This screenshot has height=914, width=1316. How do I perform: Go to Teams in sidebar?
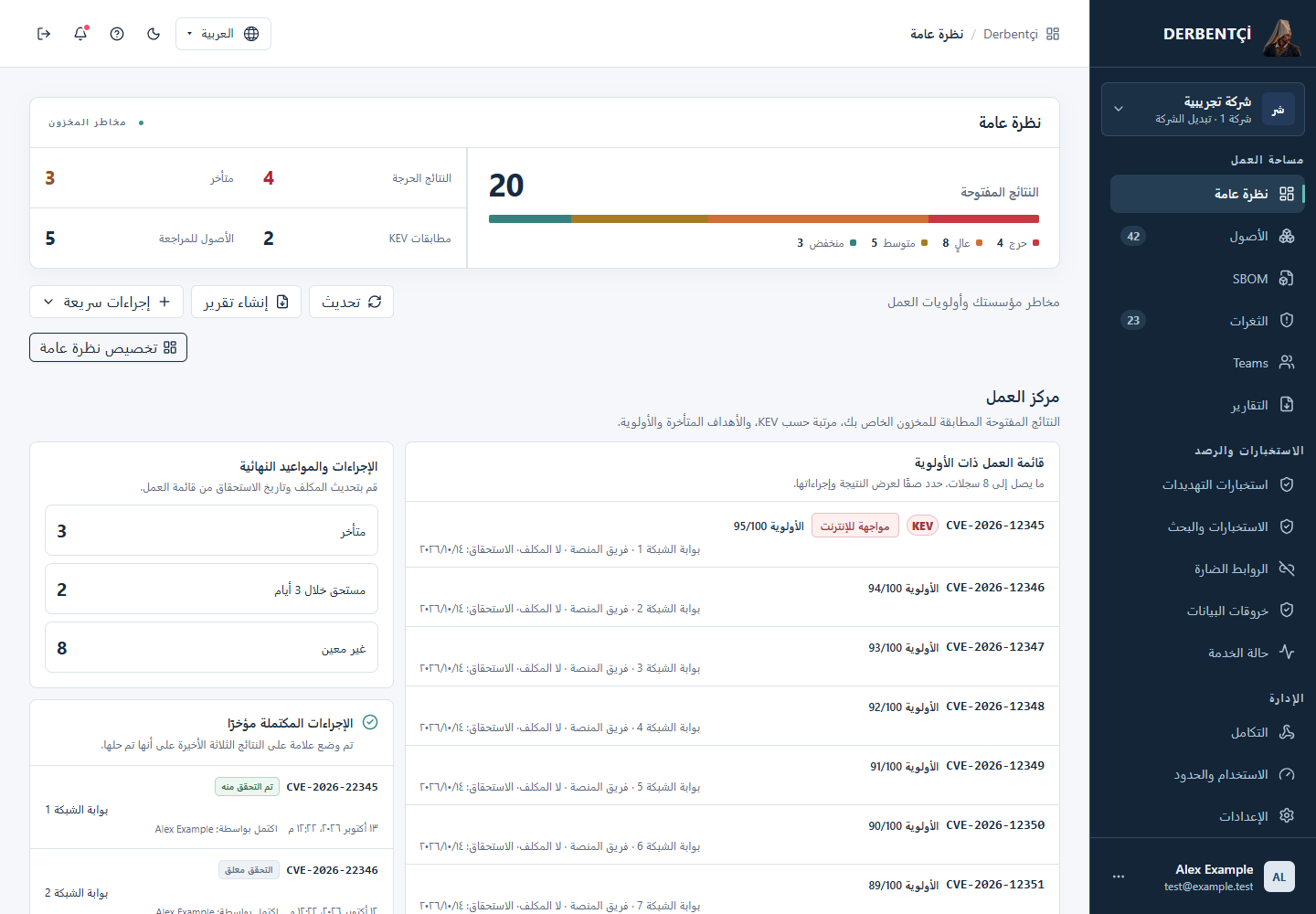pos(1207,363)
